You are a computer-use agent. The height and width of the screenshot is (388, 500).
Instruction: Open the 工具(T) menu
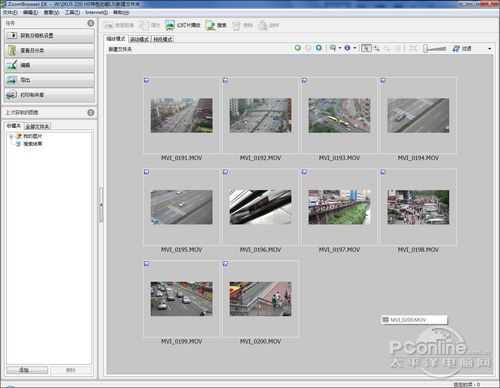[72, 12]
